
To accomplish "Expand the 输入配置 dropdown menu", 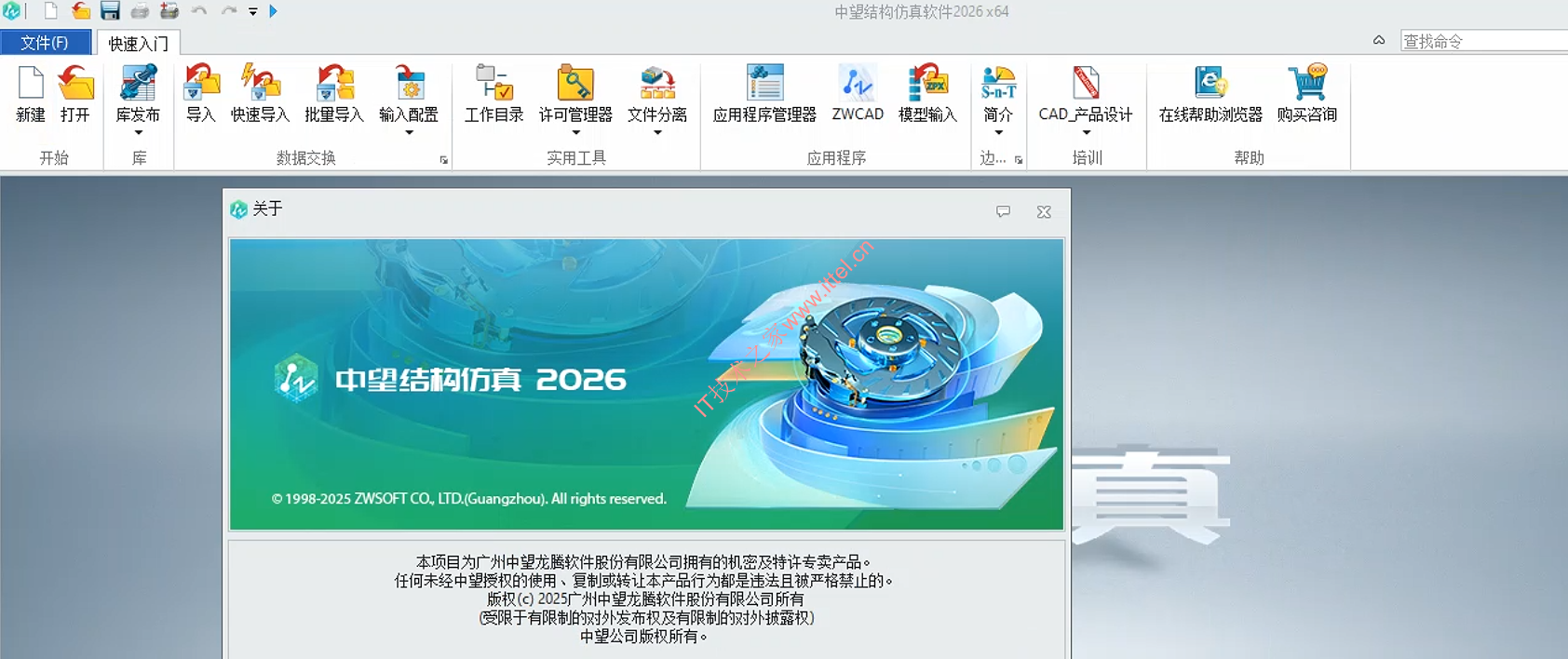I will click(x=409, y=133).
